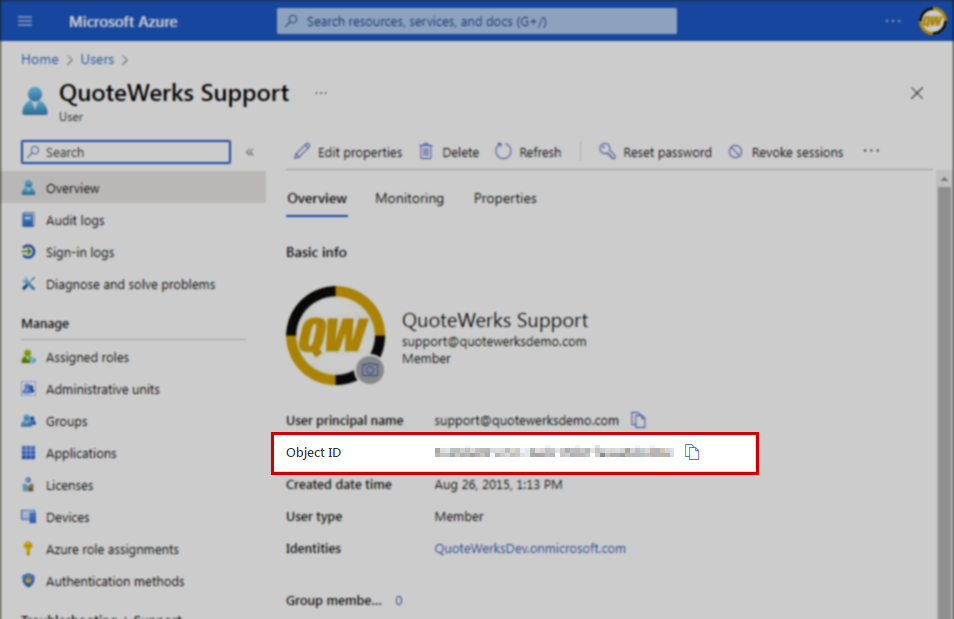Navigate to Users breadcrumb link
This screenshot has width=954, height=619.
pos(97,60)
